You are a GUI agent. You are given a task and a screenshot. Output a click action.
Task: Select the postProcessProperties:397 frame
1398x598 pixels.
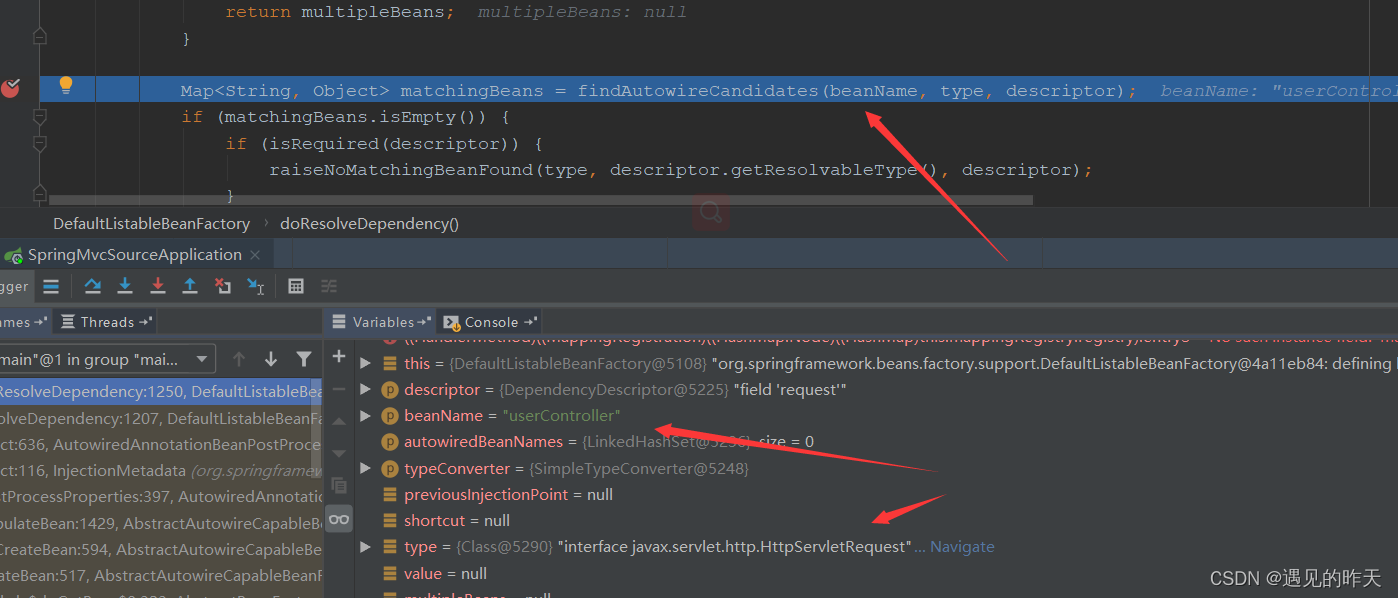tap(161, 496)
